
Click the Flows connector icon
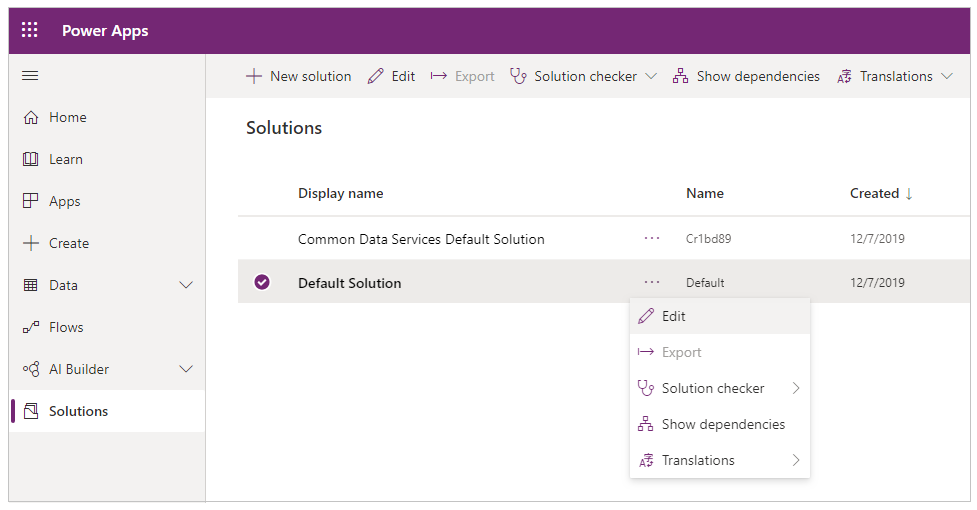[x=31, y=327]
